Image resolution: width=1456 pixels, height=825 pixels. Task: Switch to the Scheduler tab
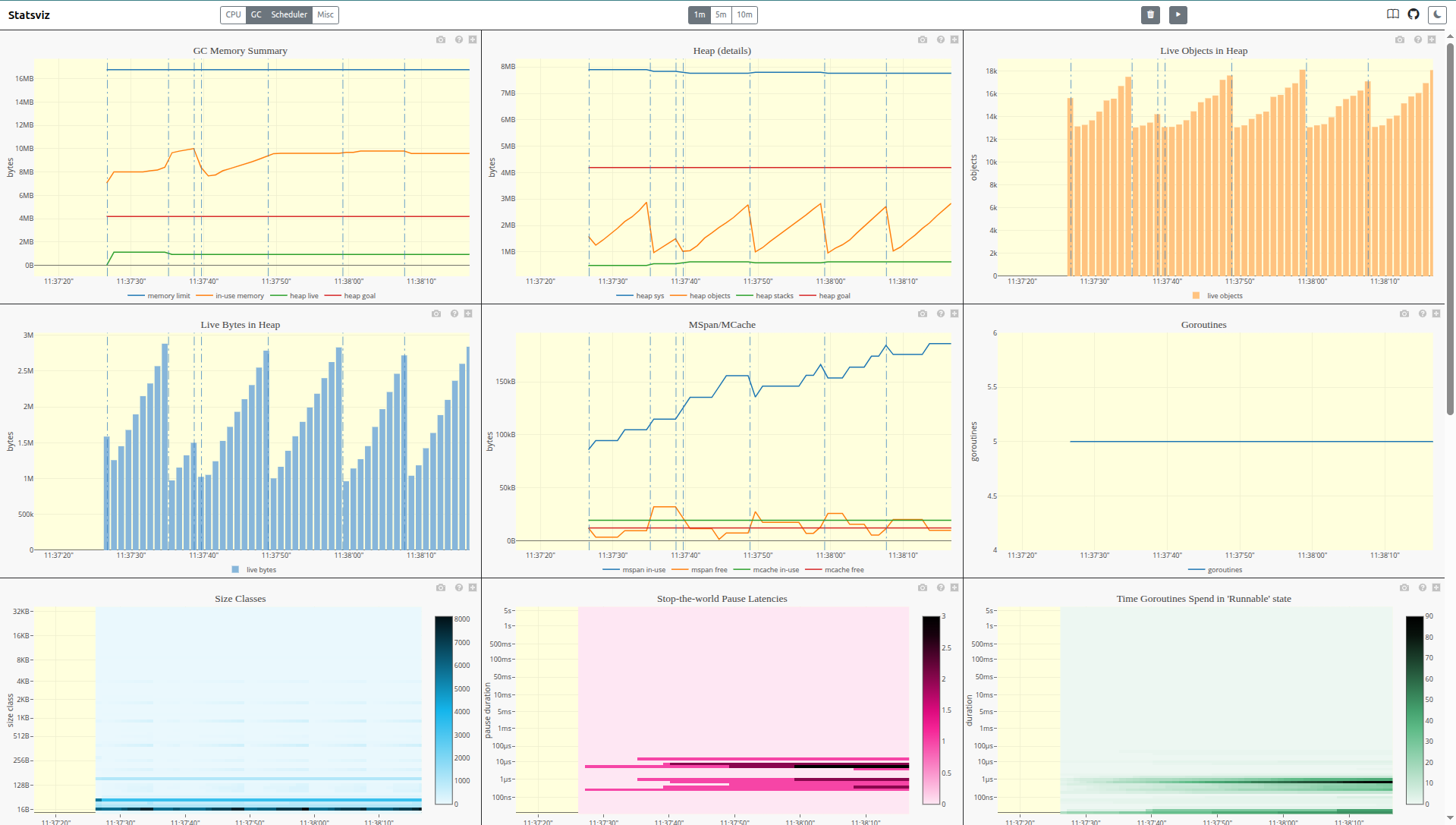pos(290,14)
